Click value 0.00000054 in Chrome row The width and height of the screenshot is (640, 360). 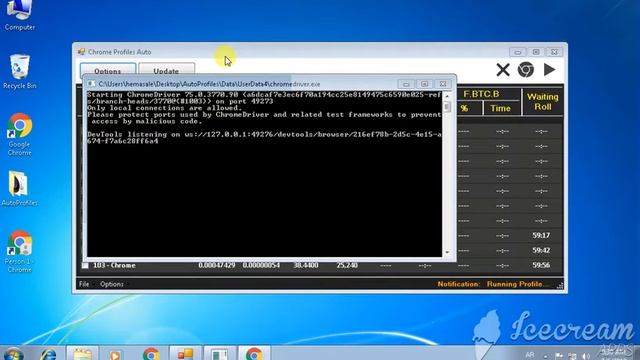point(261,265)
